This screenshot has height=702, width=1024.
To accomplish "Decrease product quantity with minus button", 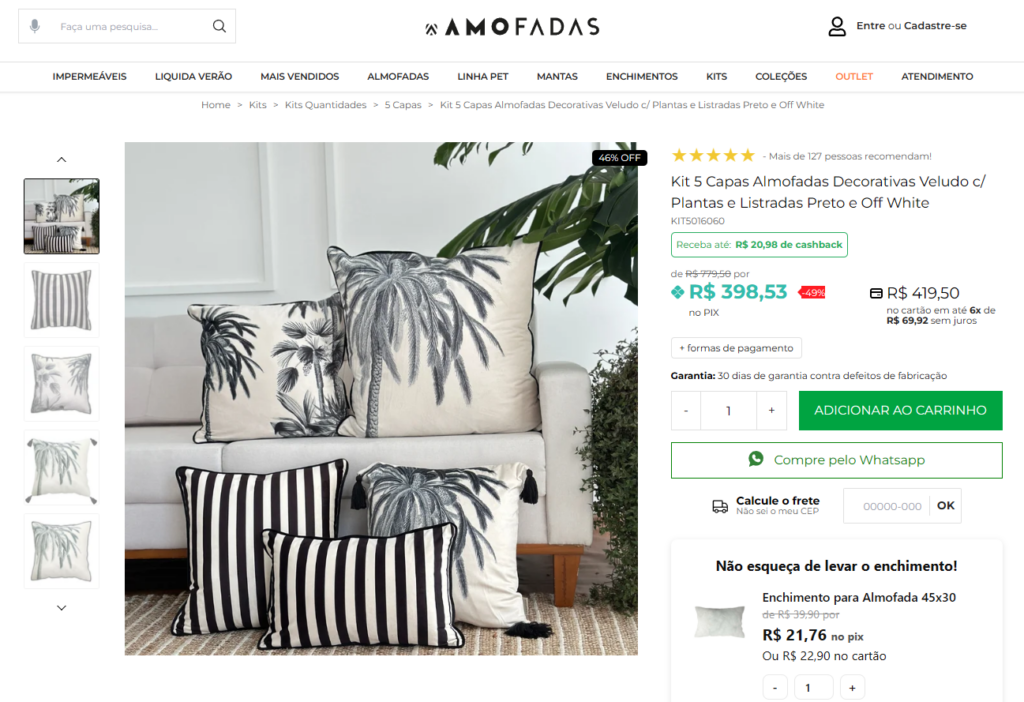I will coord(686,410).
